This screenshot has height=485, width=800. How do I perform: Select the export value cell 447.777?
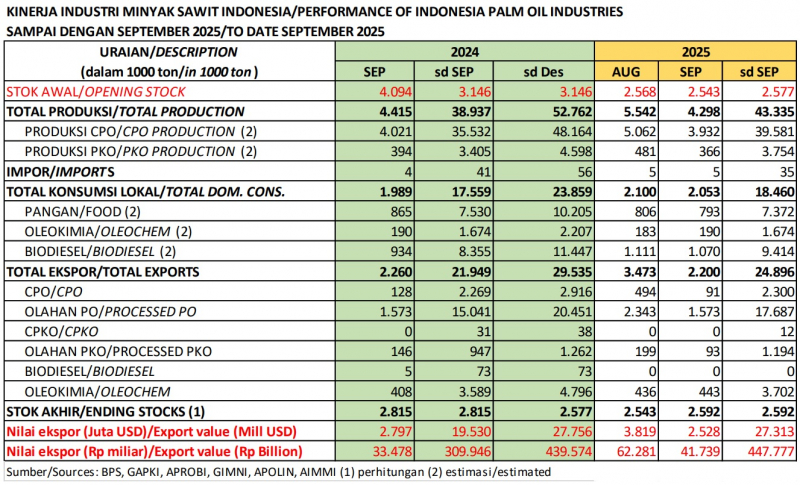point(763,450)
